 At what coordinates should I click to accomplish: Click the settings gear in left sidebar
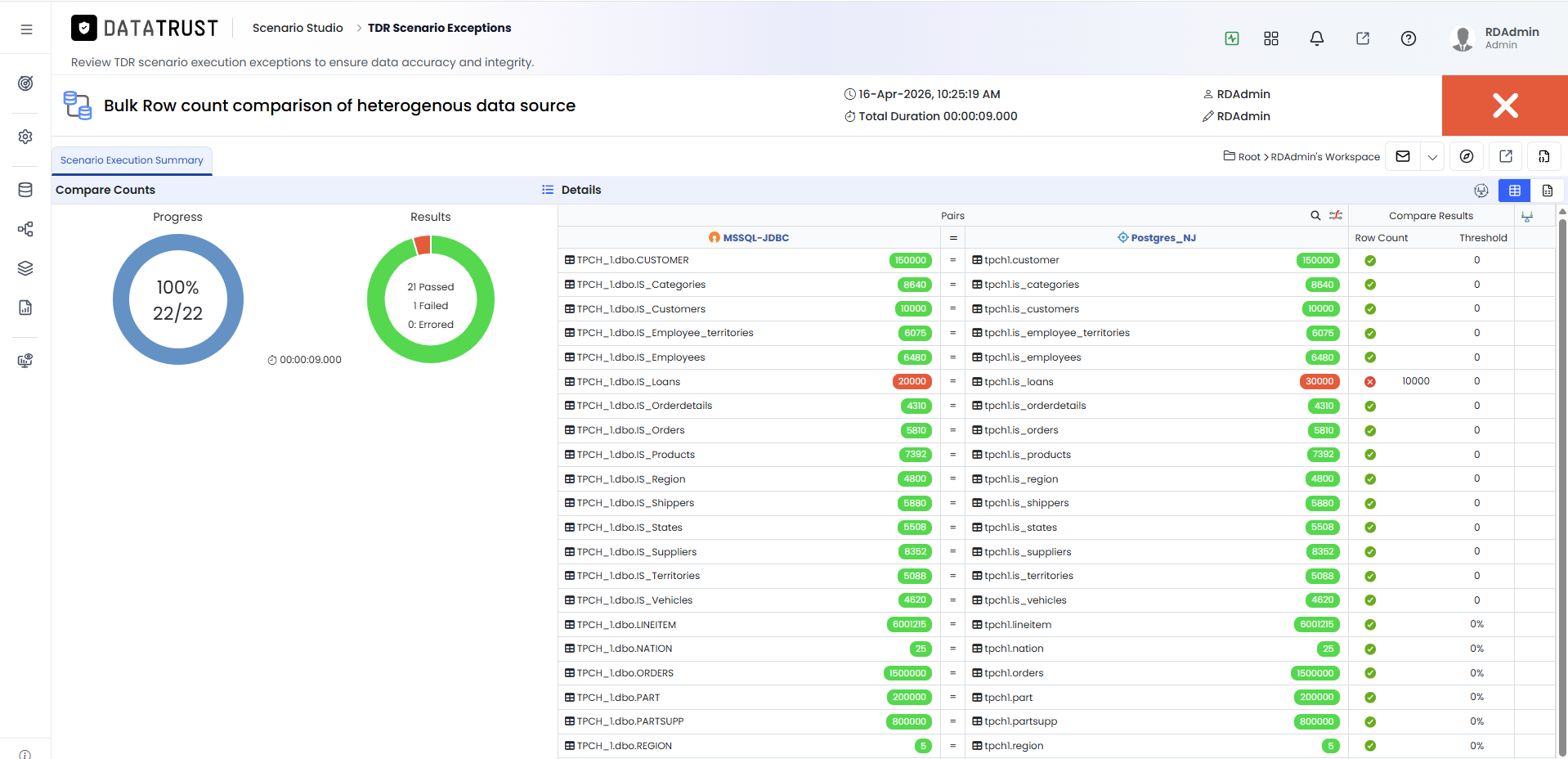pyautogui.click(x=25, y=137)
